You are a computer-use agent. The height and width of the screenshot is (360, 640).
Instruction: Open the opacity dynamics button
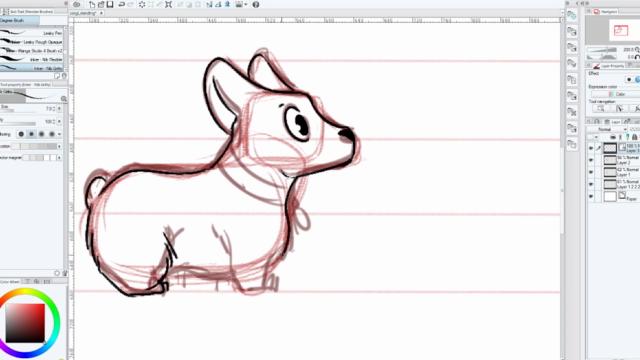[60, 122]
